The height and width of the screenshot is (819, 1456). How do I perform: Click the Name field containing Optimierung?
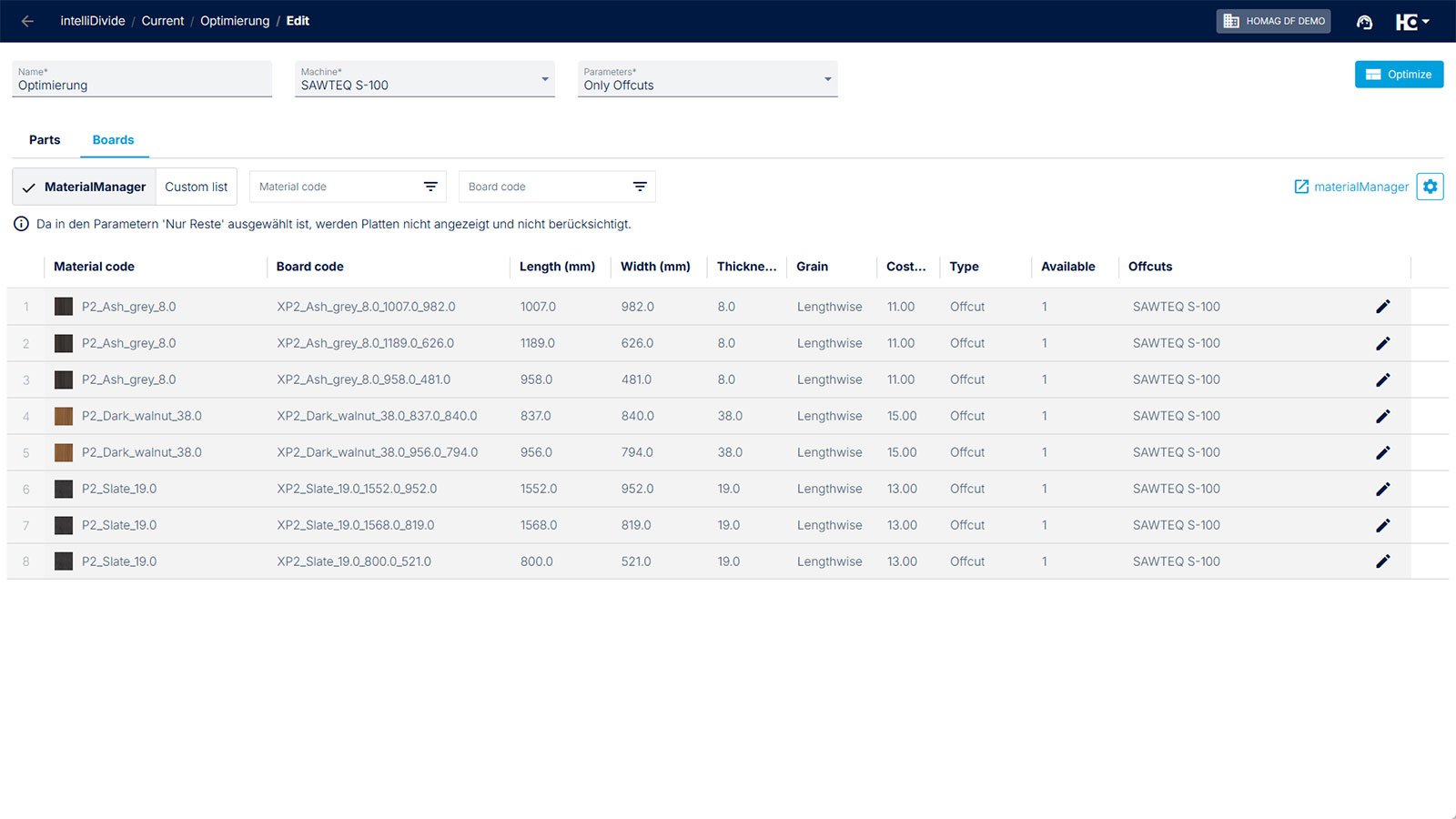(141, 85)
